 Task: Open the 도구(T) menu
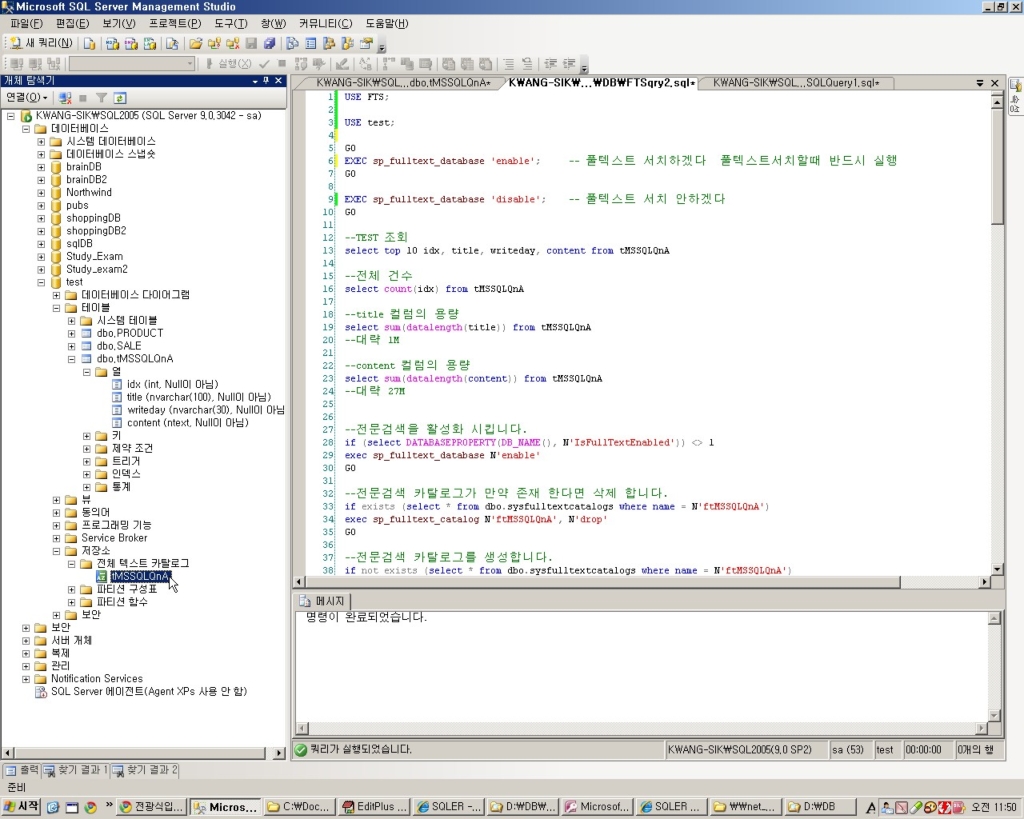(x=231, y=24)
